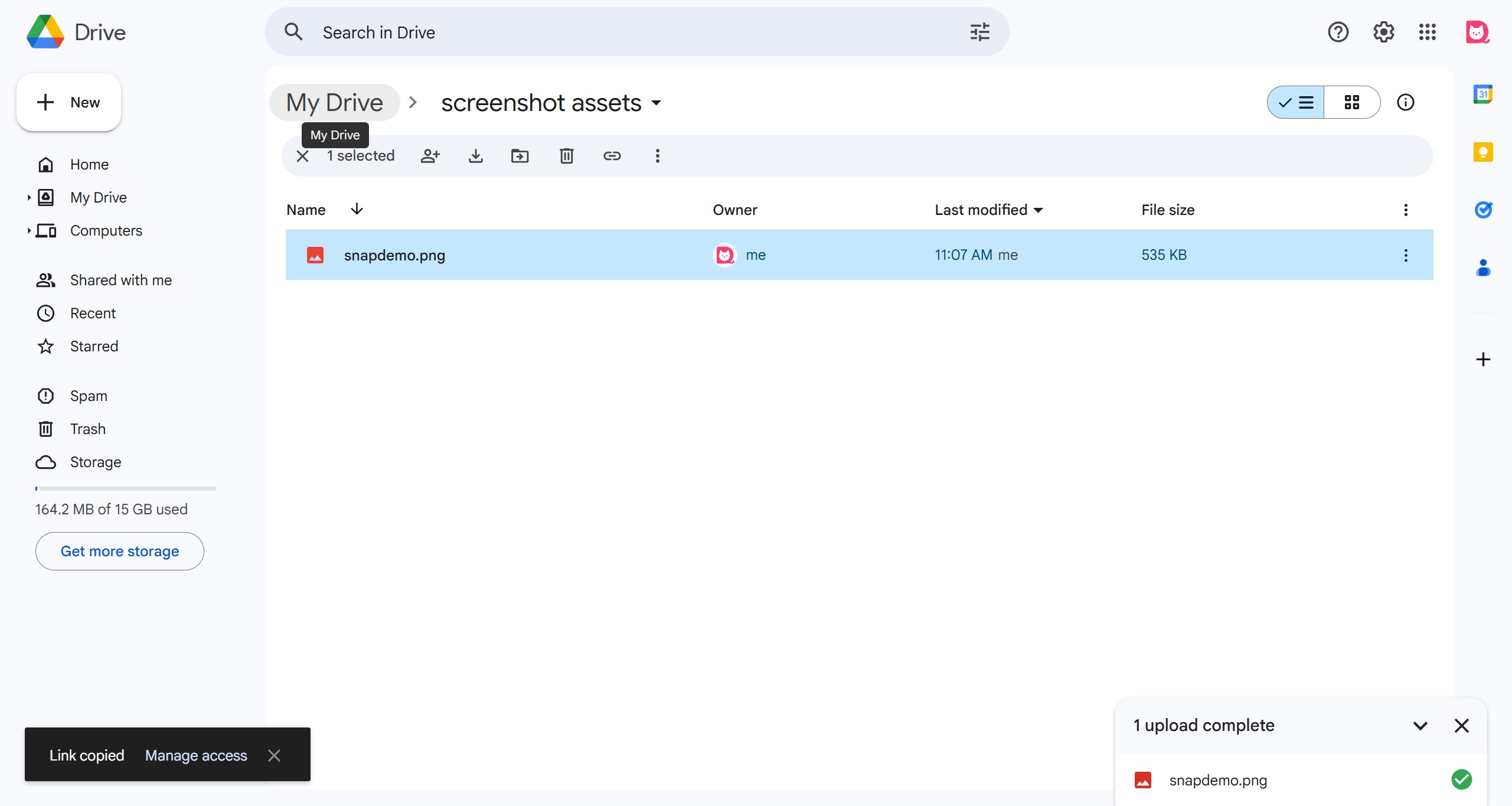This screenshot has width=1512, height=806.
Task: Navigate to My Drive breadcrumb
Action: [x=334, y=103]
